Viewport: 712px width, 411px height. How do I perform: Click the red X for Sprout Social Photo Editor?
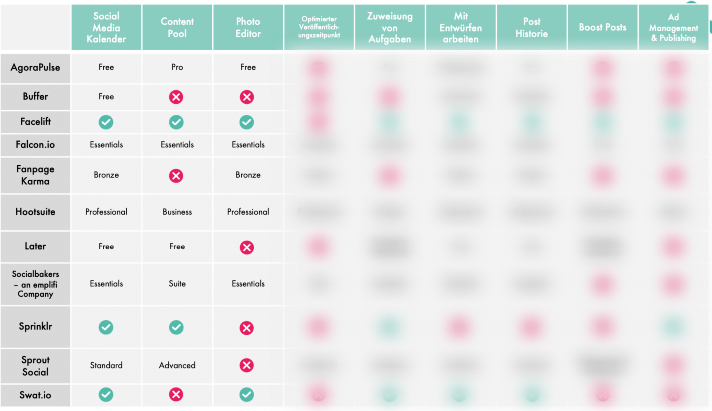[247, 365]
